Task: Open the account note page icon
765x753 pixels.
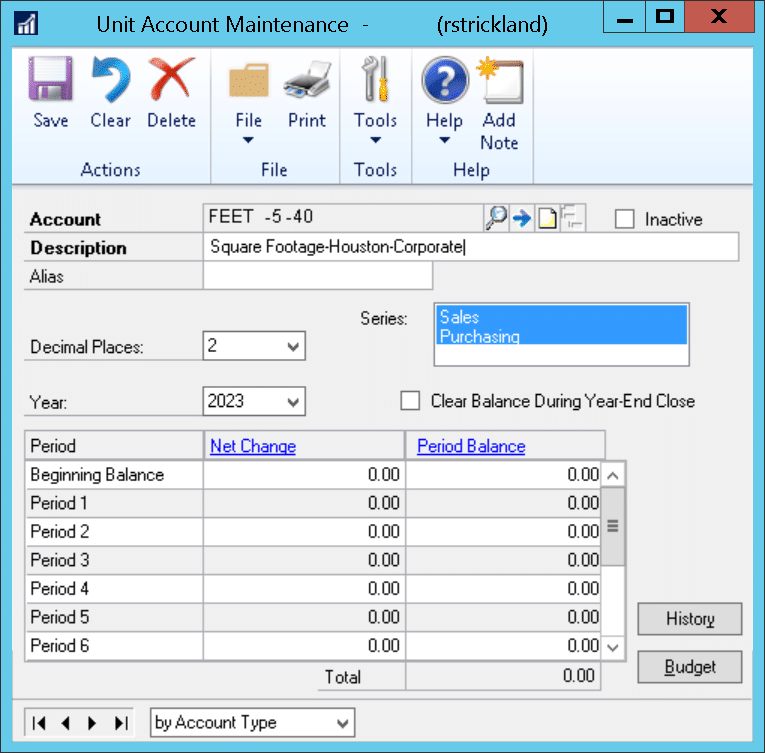Action: (x=547, y=218)
